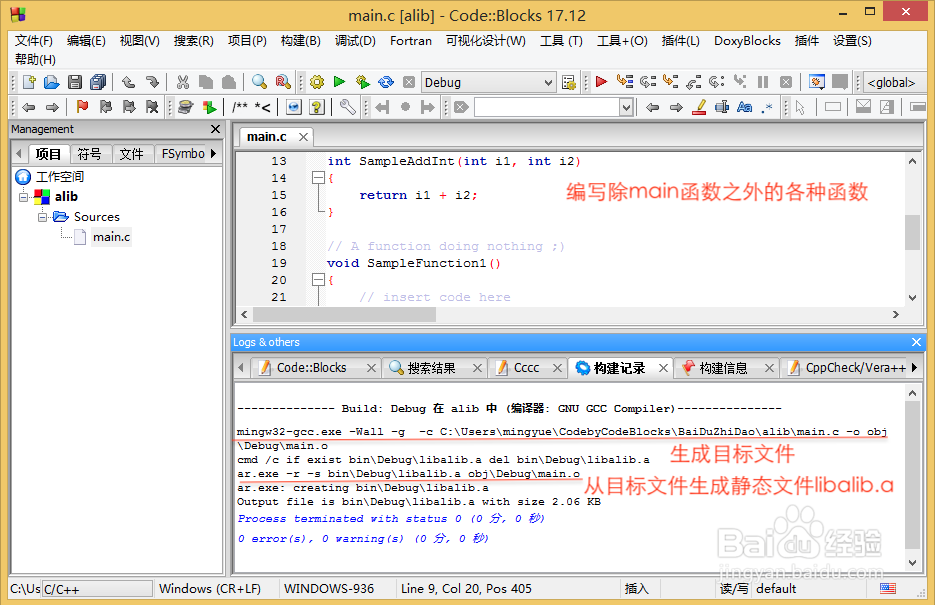The width and height of the screenshot is (935, 605).
Task: Click the Open file folder icon
Action: (51, 82)
